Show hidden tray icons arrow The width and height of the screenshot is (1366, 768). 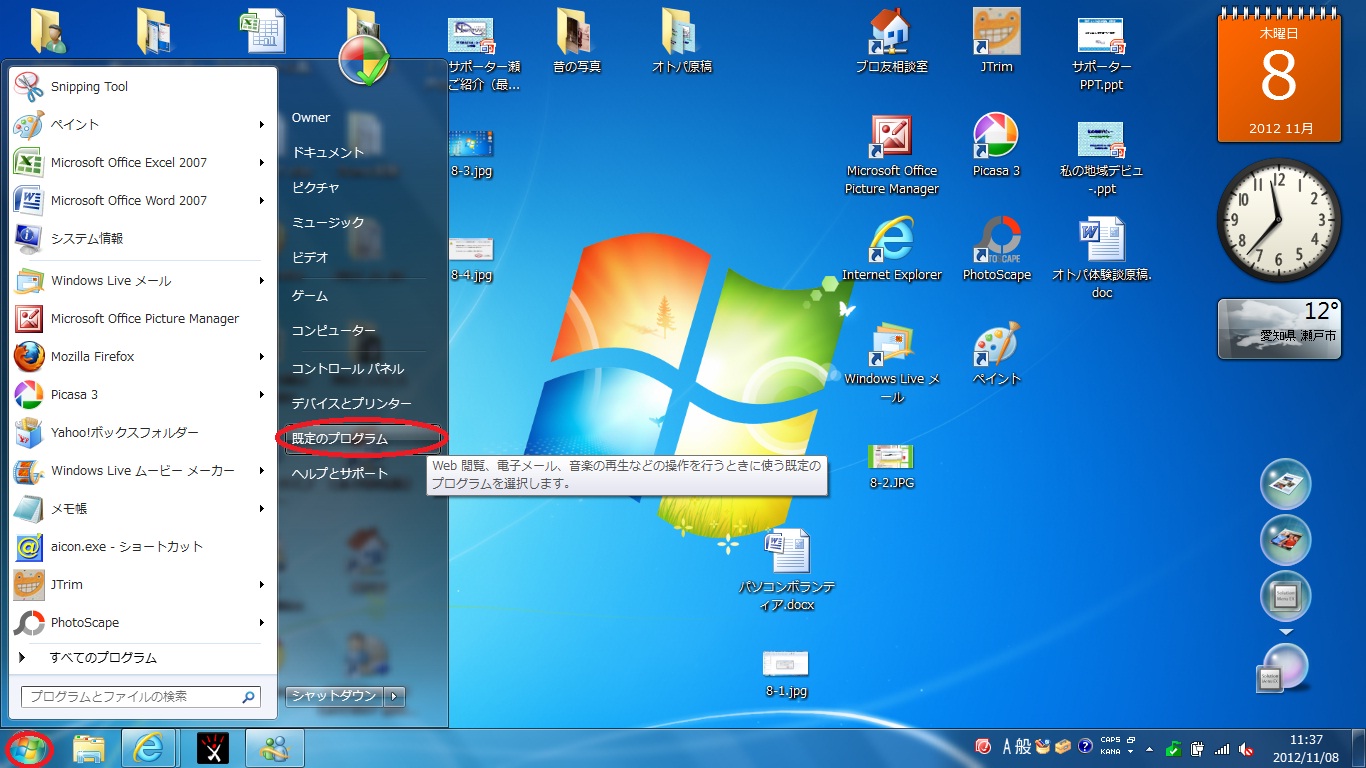[1149, 749]
